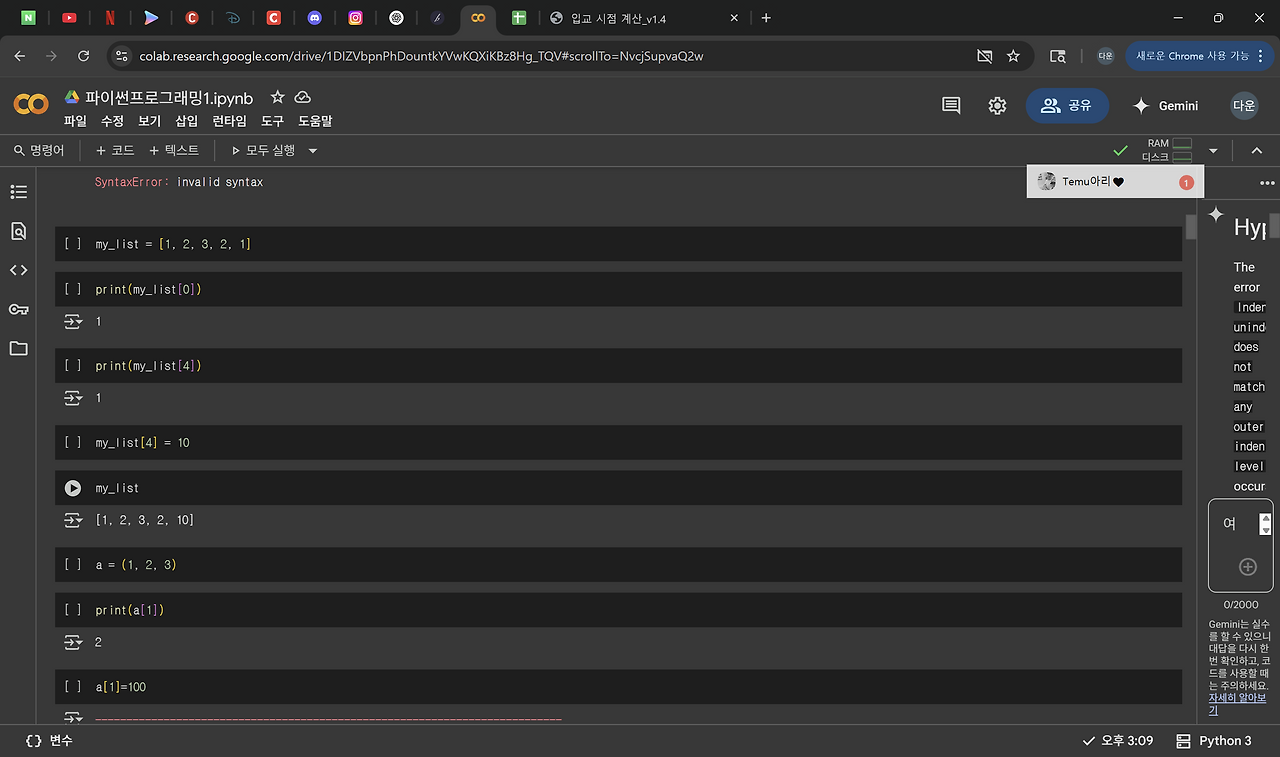The width and height of the screenshot is (1280, 757).
Task: Click the Gemini prompt stepper arrows
Action: click(1265, 523)
